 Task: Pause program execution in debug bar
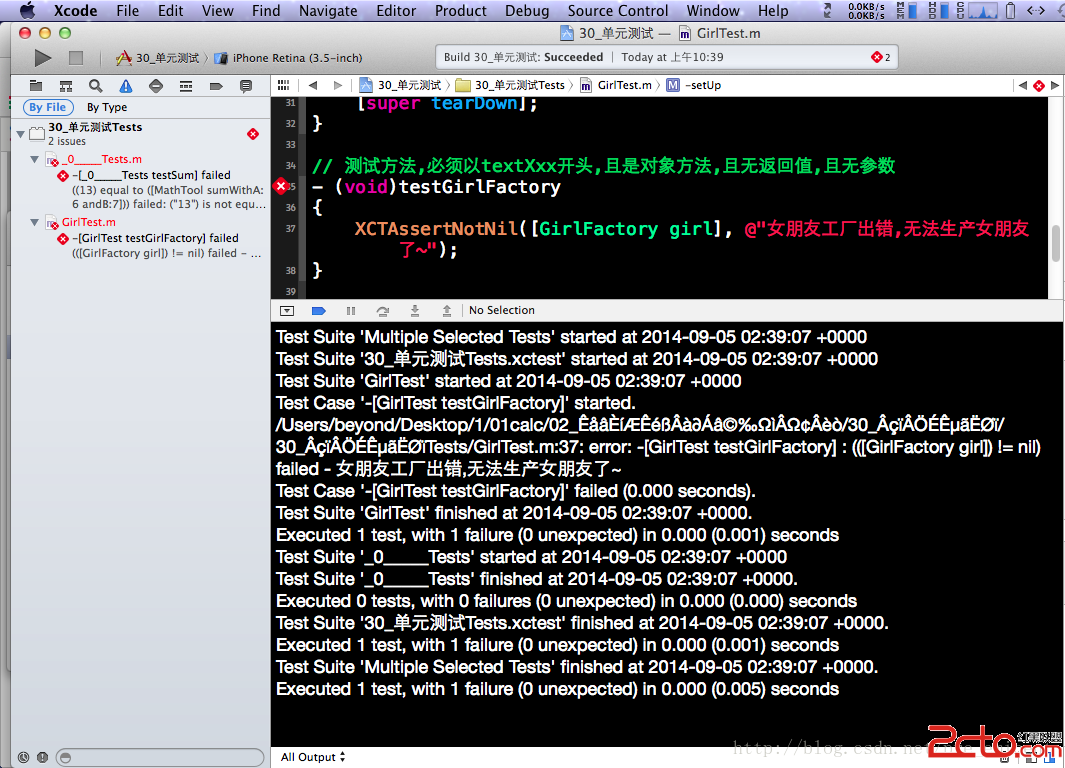[350, 311]
